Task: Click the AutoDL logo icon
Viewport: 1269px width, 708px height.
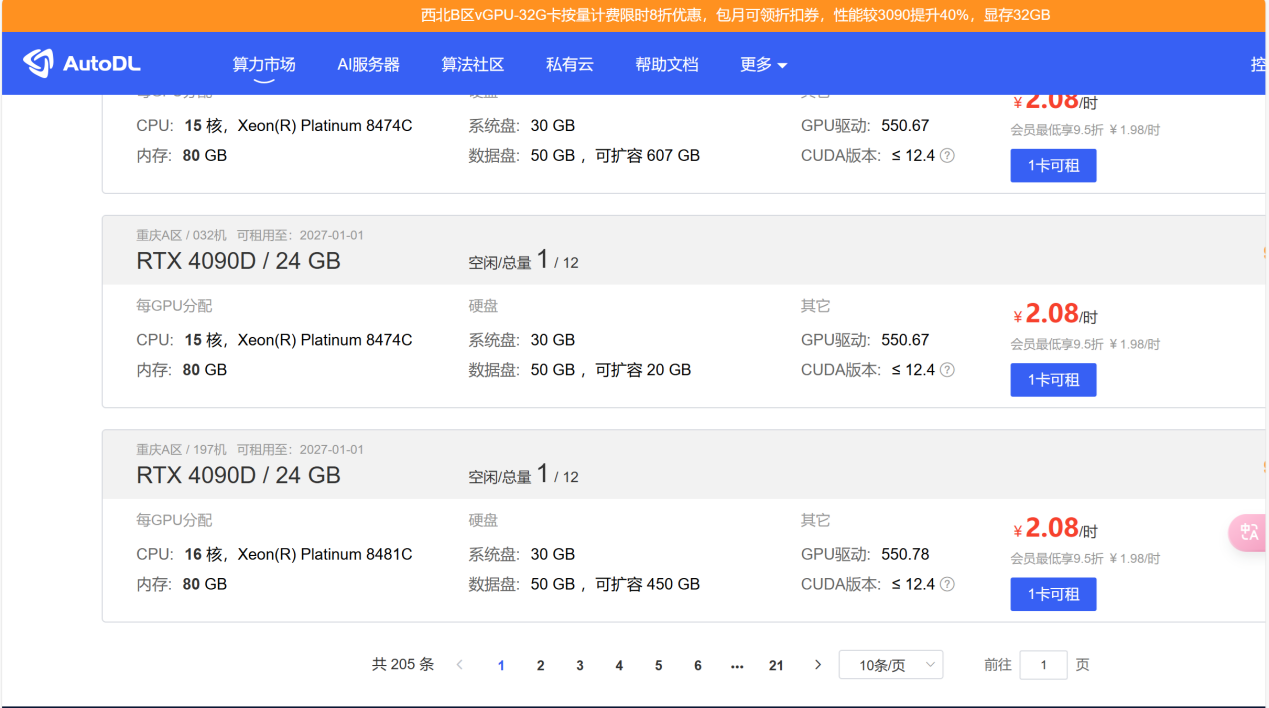Action: (38, 64)
